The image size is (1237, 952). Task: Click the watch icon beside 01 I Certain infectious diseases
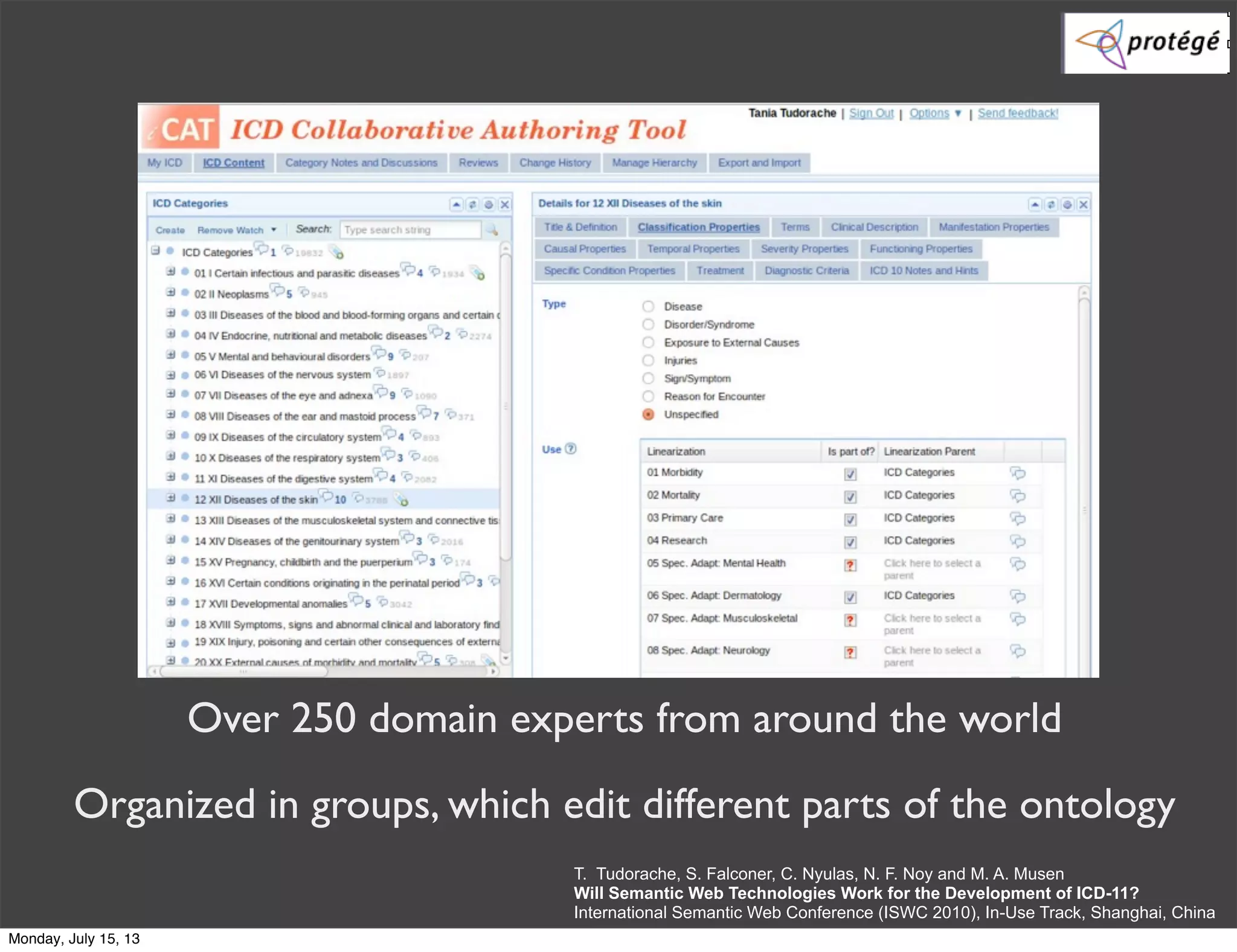[478, 273]
